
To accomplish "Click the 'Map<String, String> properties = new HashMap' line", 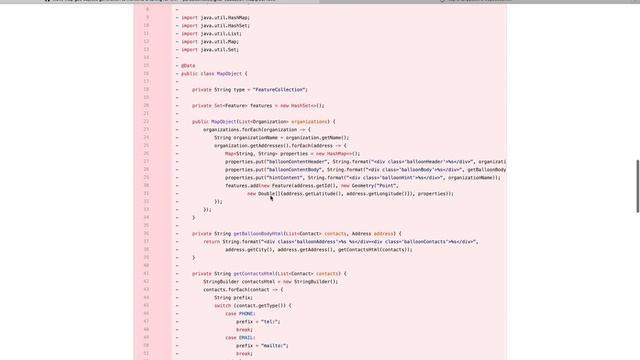I will (292, 154).
